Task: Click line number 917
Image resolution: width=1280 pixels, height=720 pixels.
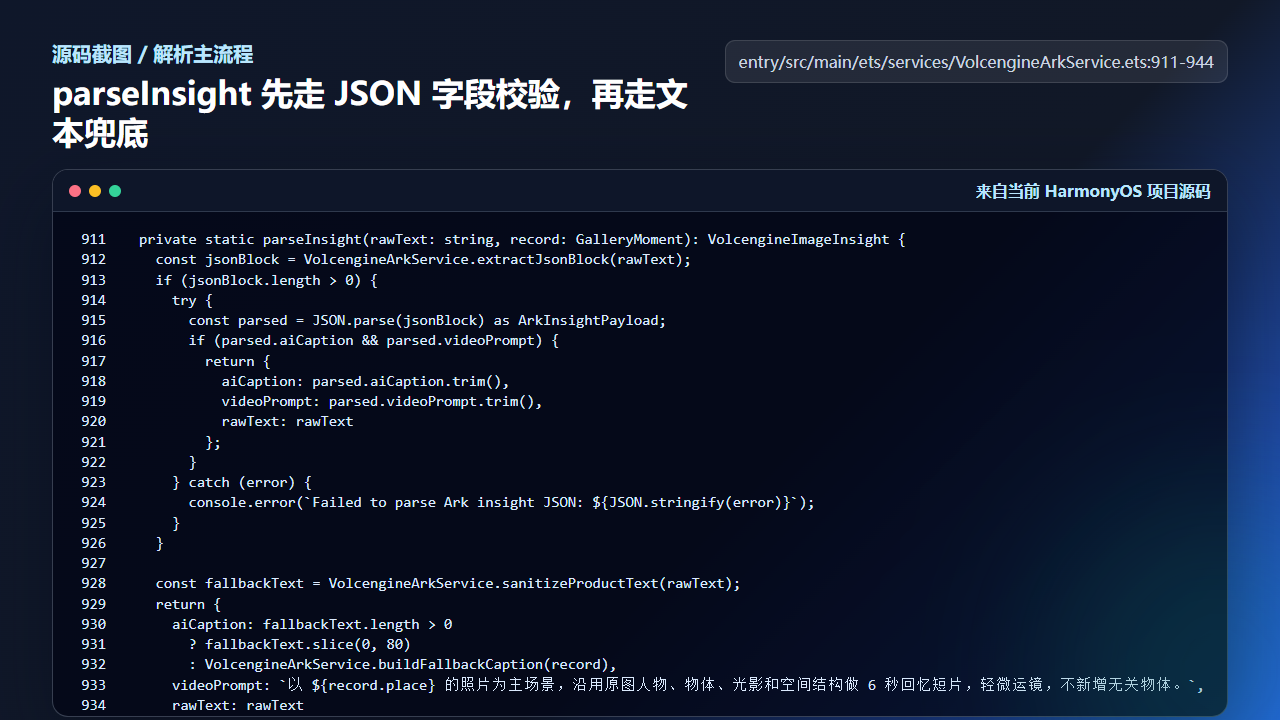Action: (94, 361)
